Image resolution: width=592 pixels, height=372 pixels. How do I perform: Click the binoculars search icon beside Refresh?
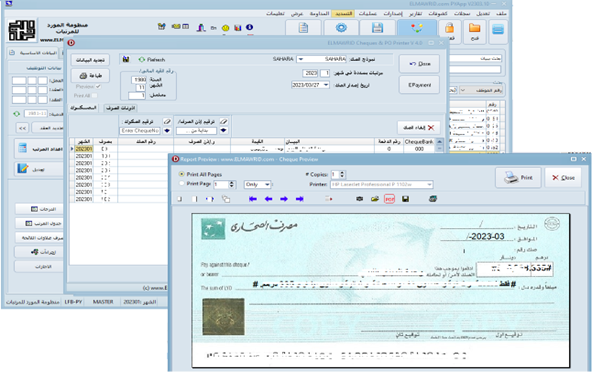click(126, 59)
